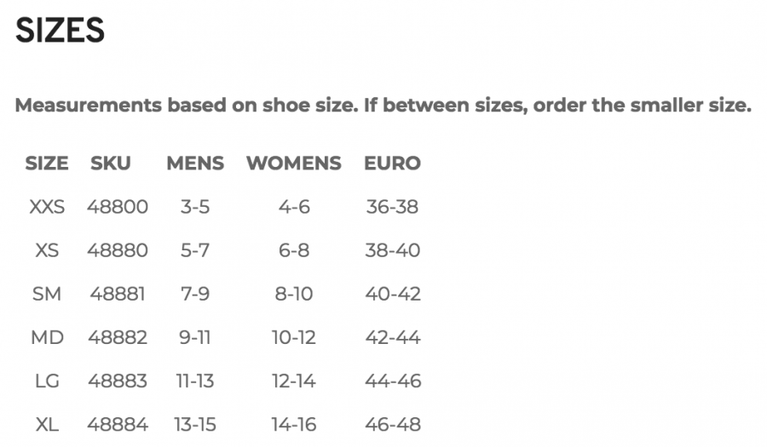This screenshot has height=447, width=767.
Task: Click mens size range 9-11
Action: click(x=195, y=338)
